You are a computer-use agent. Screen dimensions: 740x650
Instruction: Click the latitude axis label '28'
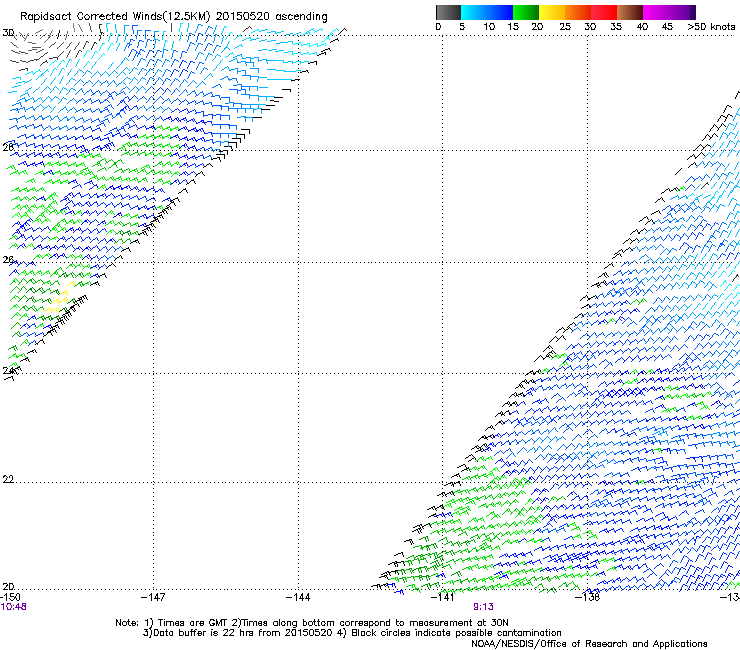tap(8, 148)
